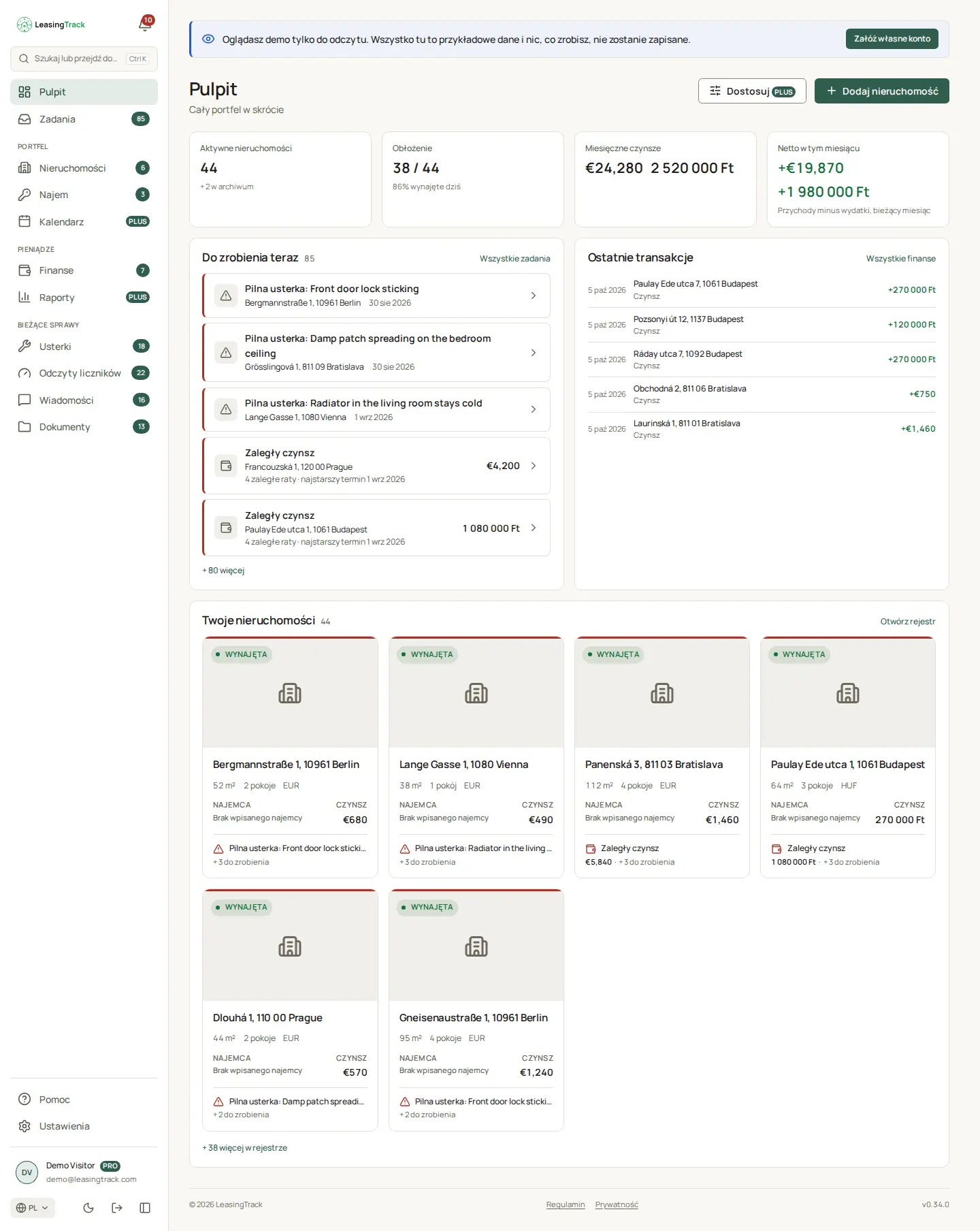The width and height of the screenshot is (980, 1231).
Task: Open Lange Gasse 1 Vienna property image
Action: pos(476,693)
